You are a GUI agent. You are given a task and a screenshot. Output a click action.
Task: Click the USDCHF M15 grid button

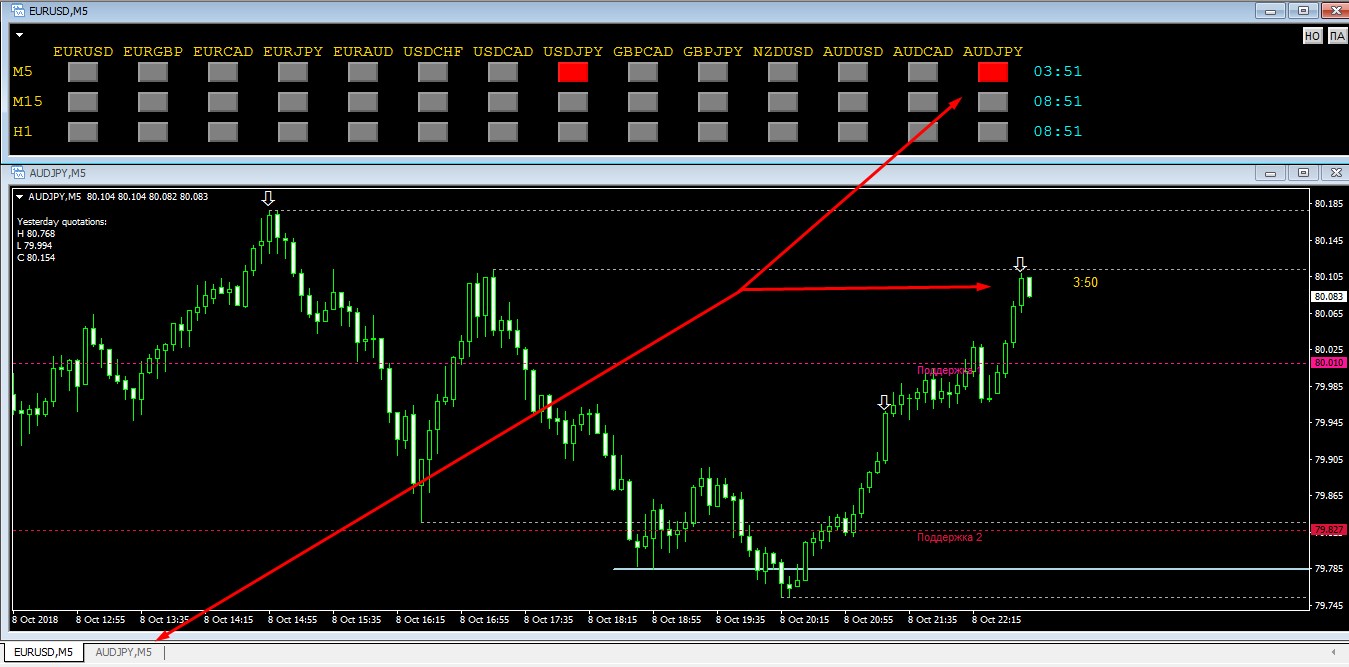[x=433, y=102]
